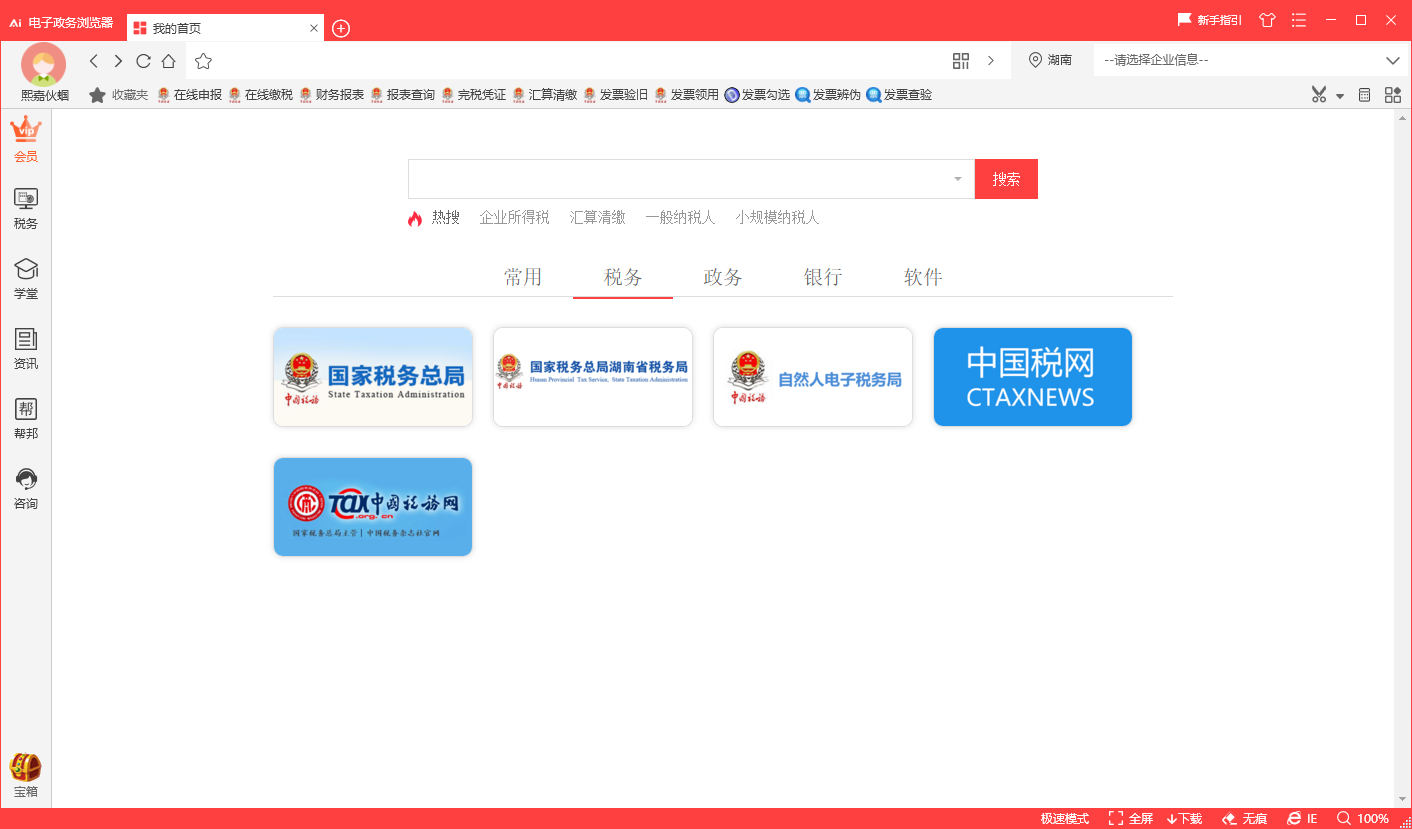1412x829 pixels.
Task: Expand the search box suggestion arrow
Action: coord(958,179)
